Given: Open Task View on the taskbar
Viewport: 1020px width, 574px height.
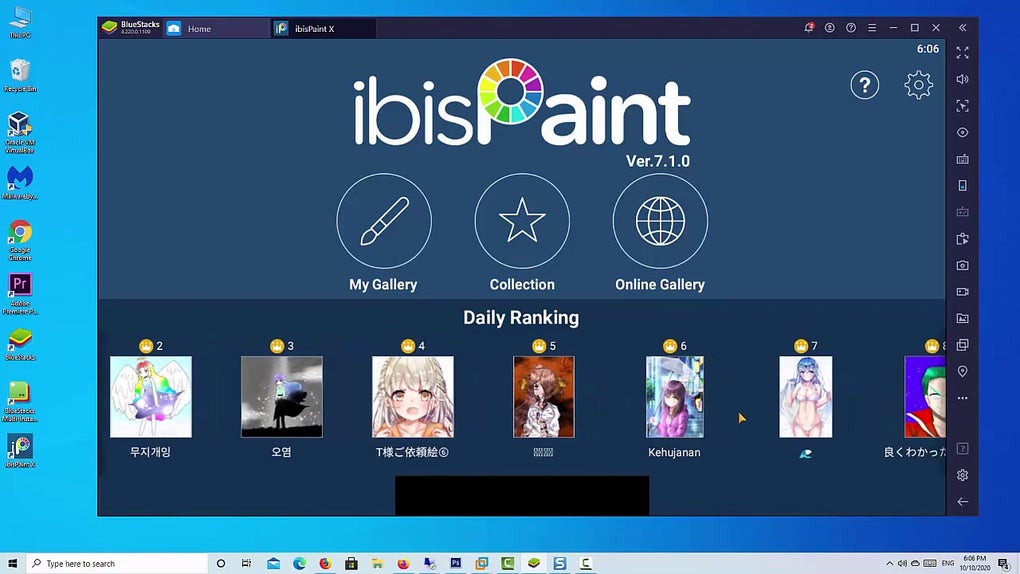Looking at the screenshot, I should (247, 564).
